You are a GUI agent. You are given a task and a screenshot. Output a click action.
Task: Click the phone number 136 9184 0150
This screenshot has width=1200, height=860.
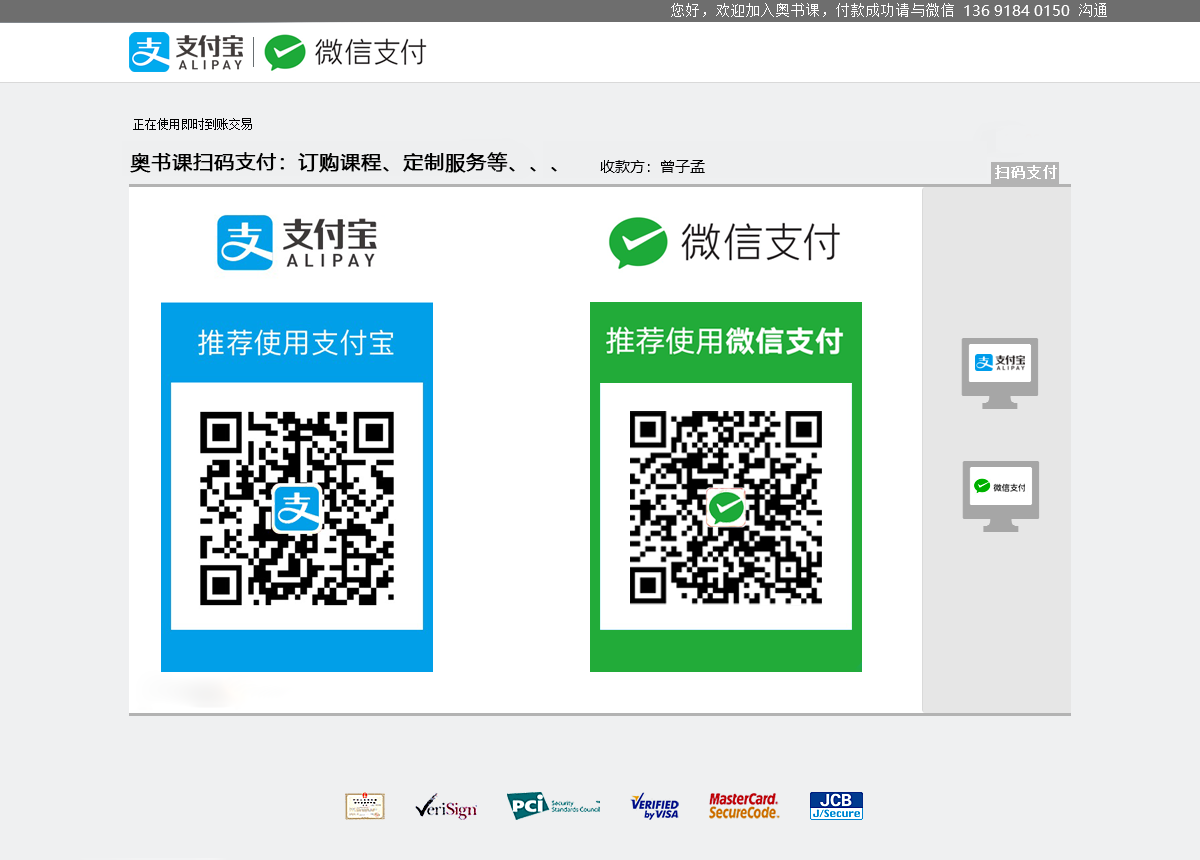(x=1016, y=11)
